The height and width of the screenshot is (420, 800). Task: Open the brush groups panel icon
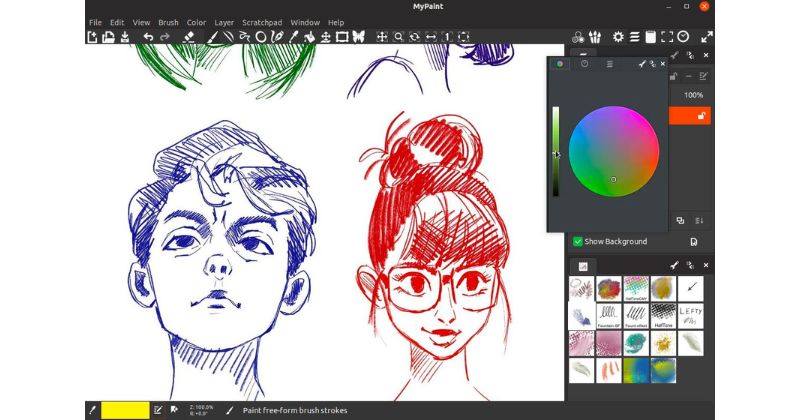coord(594,37)
